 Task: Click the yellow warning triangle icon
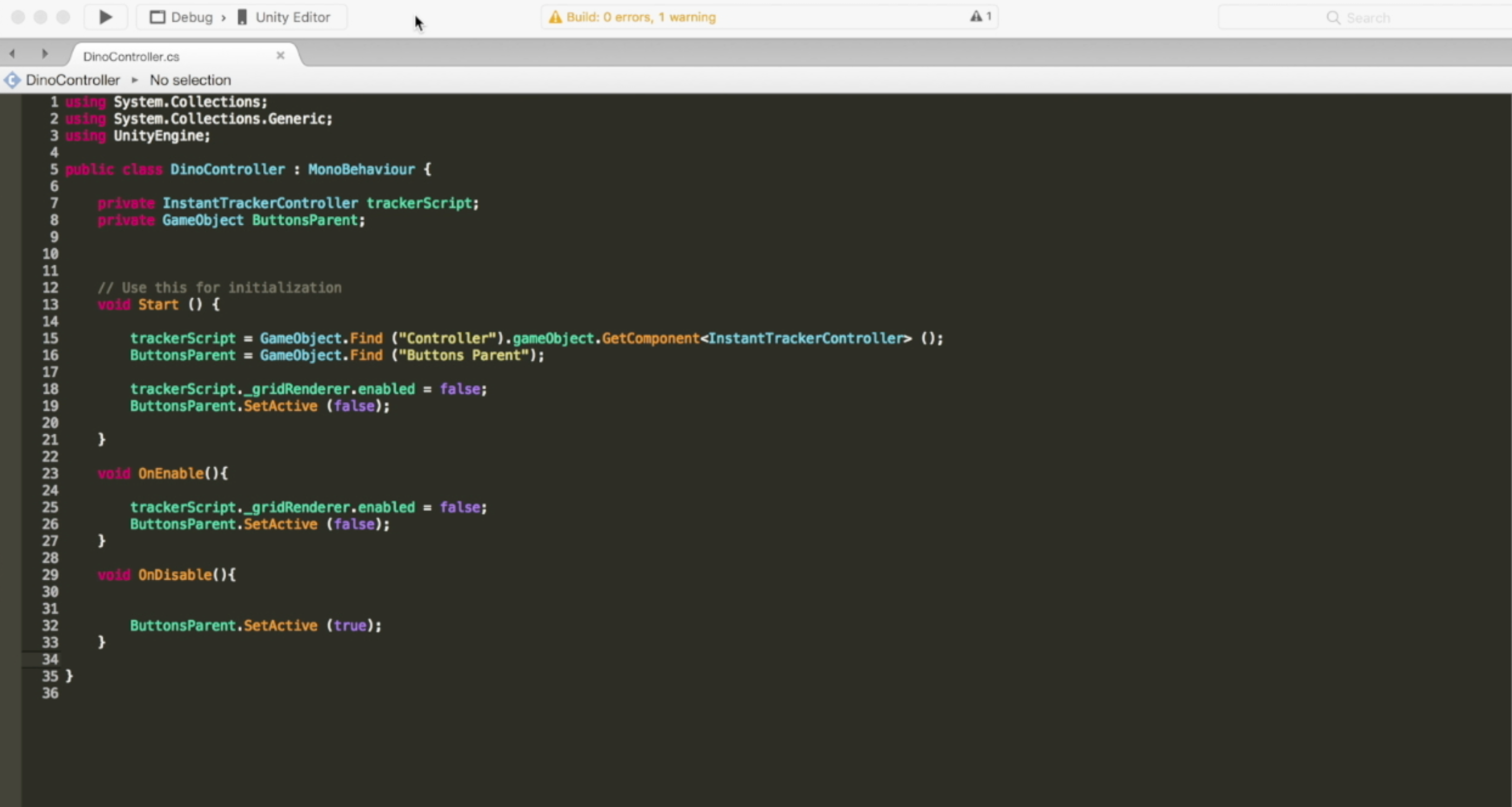click(x=554, y=17)
